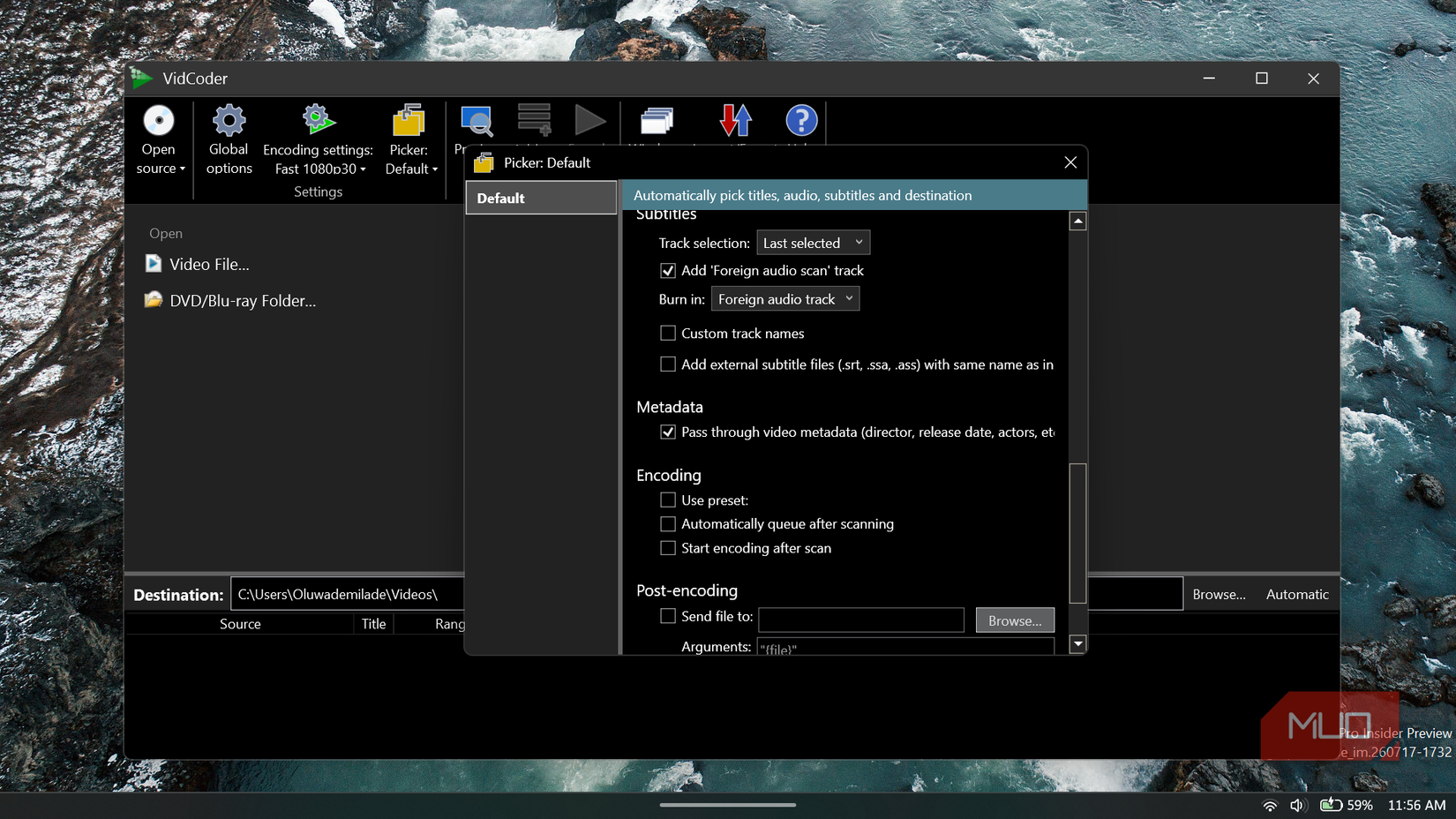Click Picker scrollbar down arrow

pyautogui.click(x=1077, y=644)
